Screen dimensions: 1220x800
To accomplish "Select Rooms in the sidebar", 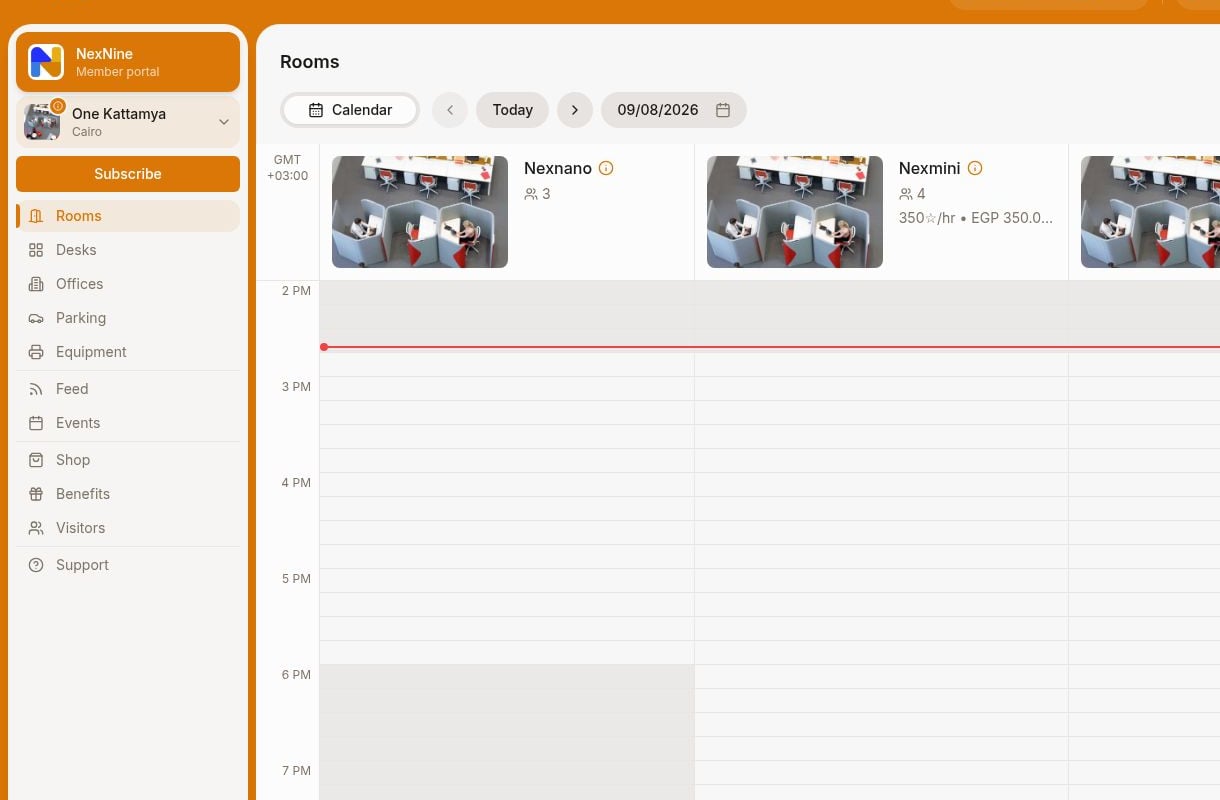I will (x=128, y=216).
